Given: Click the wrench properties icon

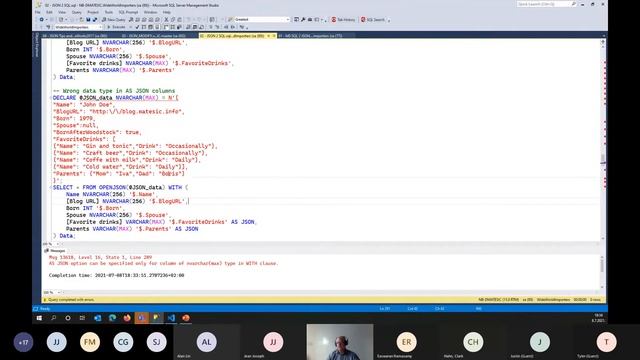Looking at the screenshot, I should (x=303, y=20).
